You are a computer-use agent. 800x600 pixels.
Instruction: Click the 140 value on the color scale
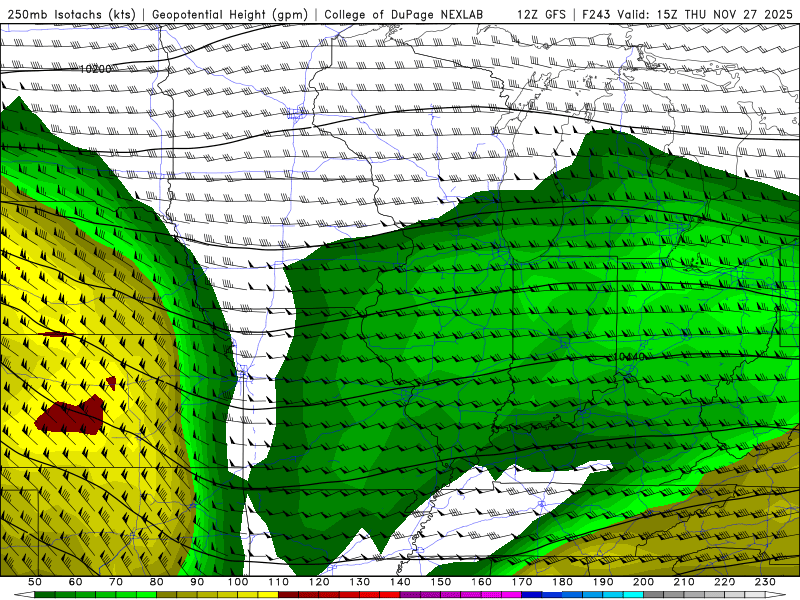pyautogui.click(x=401, y=582)
